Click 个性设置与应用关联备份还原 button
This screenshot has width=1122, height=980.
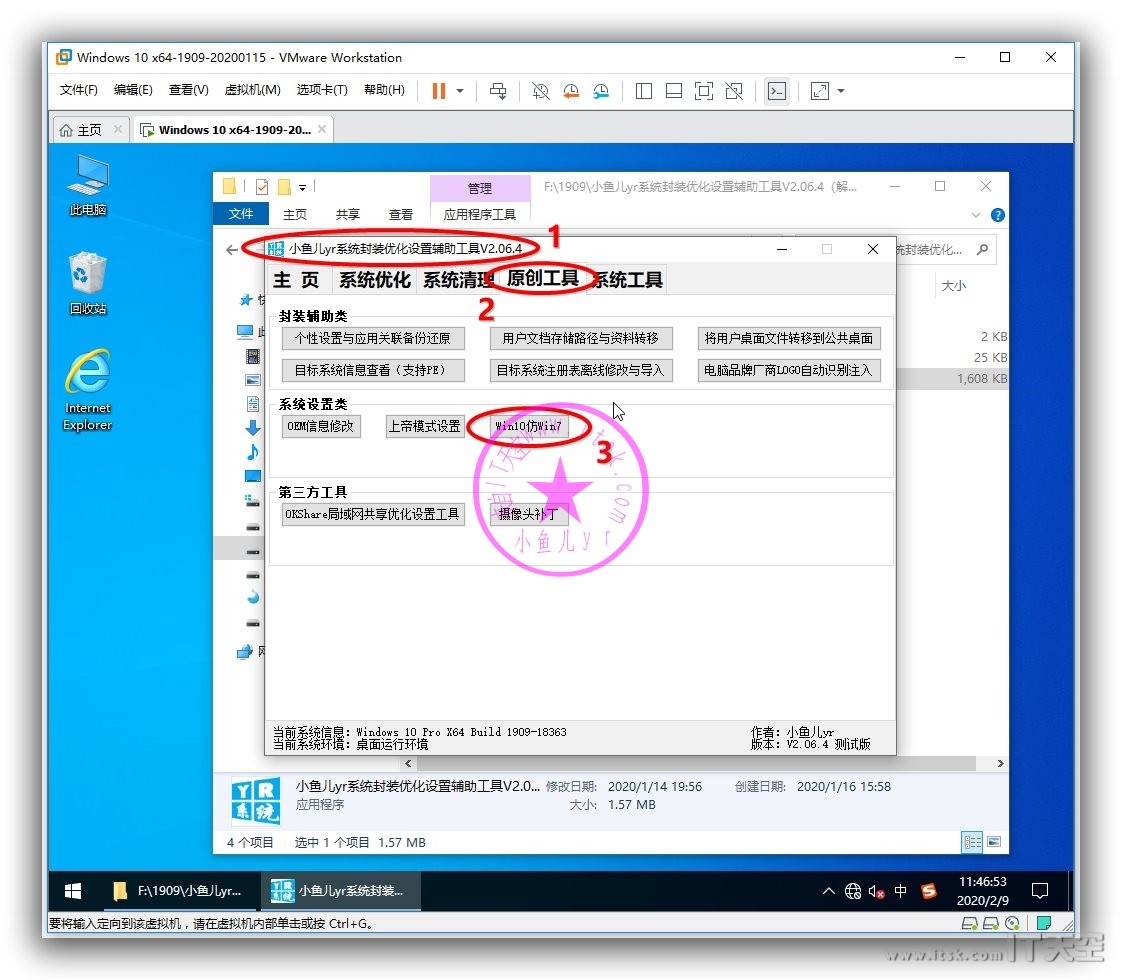(373, 338)
